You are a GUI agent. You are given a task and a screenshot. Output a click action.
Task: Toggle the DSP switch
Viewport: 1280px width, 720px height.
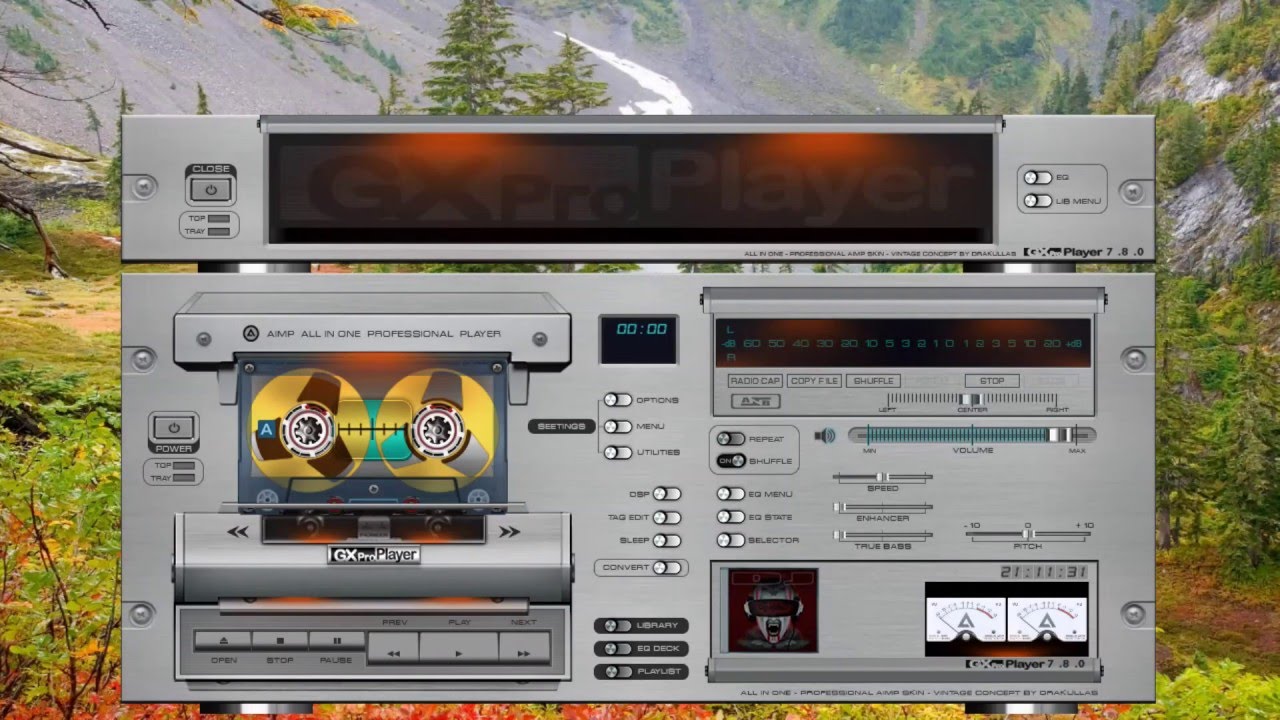coord(667,494)
